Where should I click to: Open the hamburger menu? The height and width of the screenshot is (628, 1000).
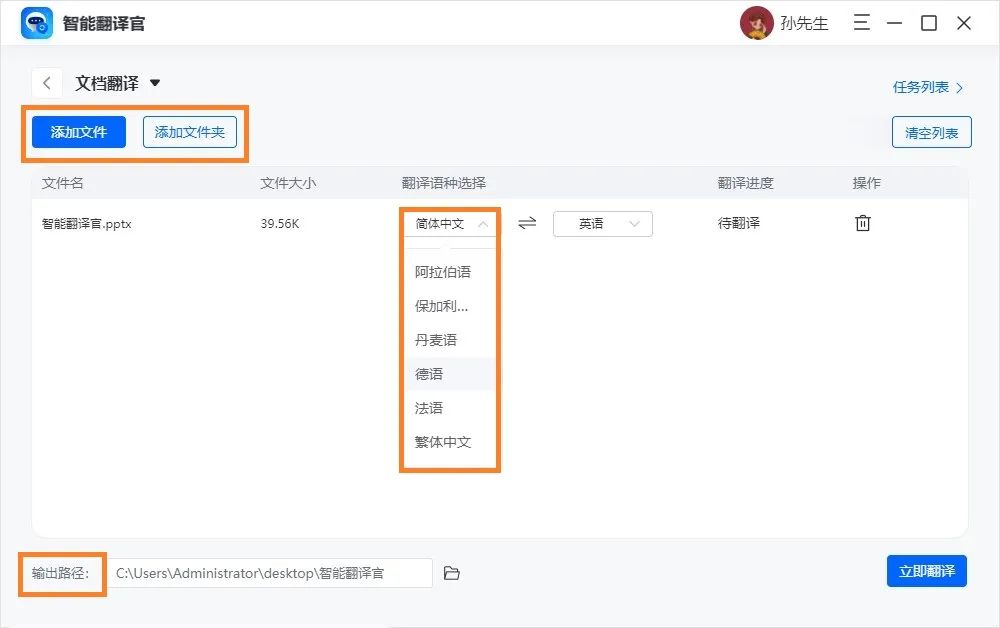pyautogui.click(x=861, y=22)
